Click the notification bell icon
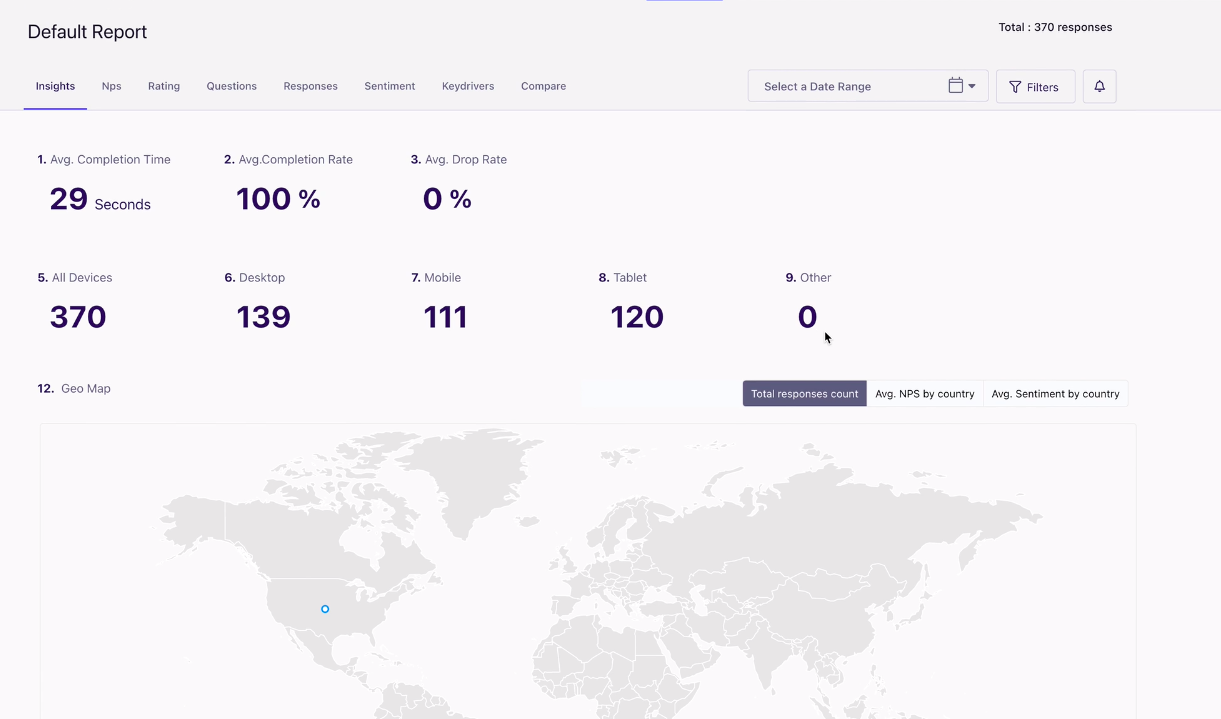The image size is (1221, 719). click(1099, 87)
